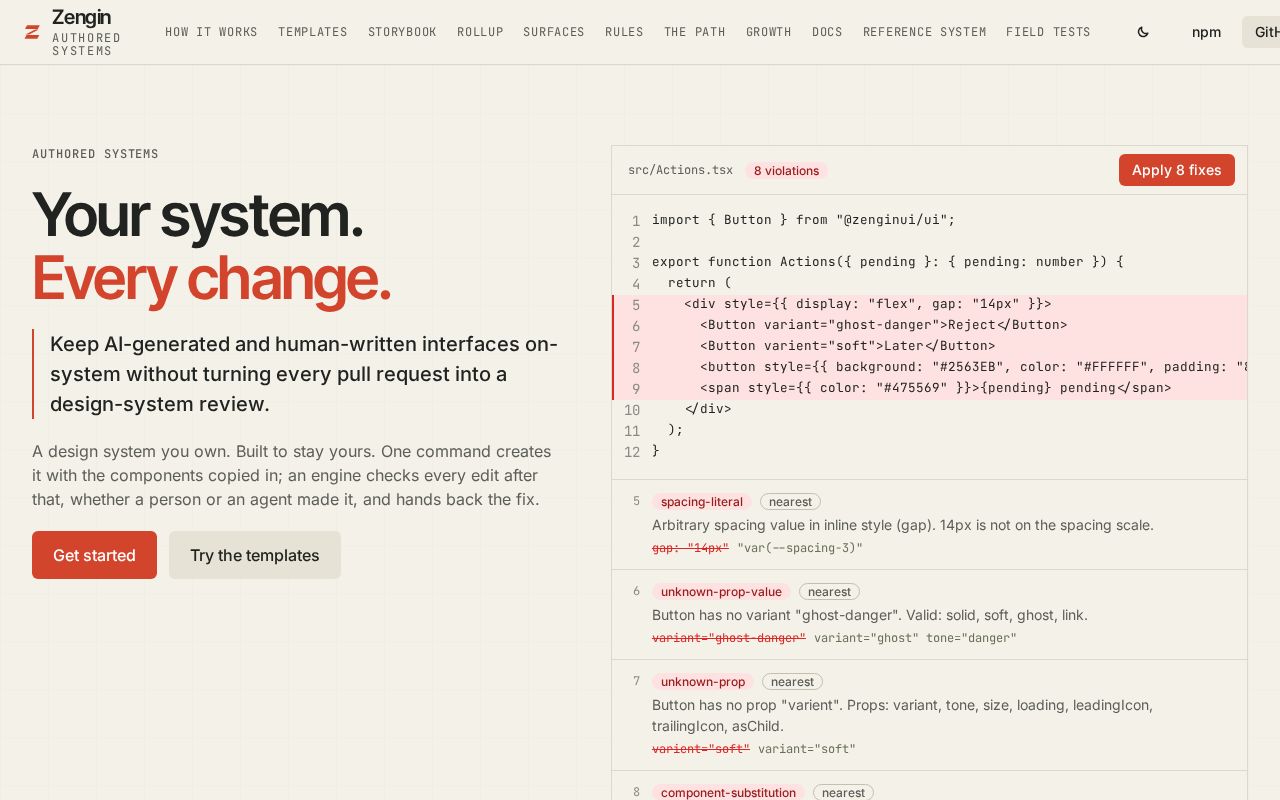
Task: Select Rollup in the top navigation
Action: click(x=480, y=32)
